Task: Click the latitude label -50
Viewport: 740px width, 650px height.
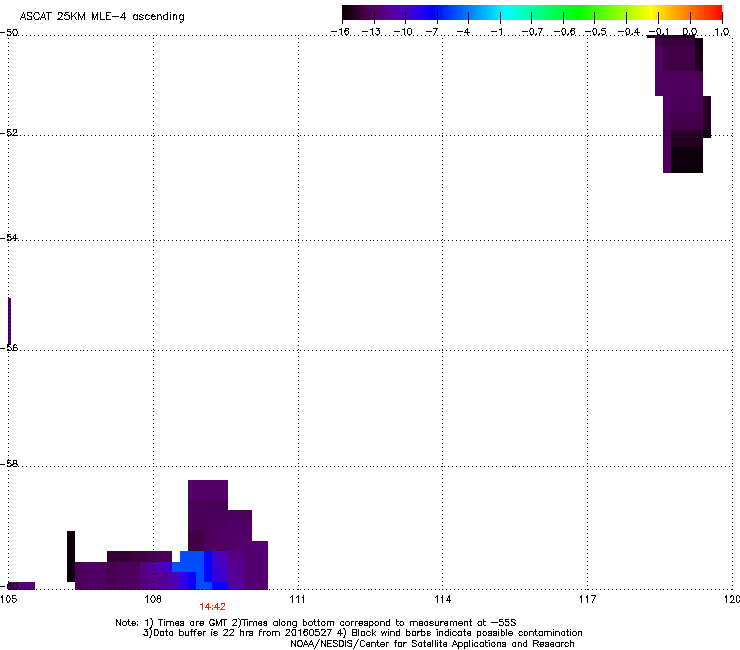Action: click(x=9, y=33)
